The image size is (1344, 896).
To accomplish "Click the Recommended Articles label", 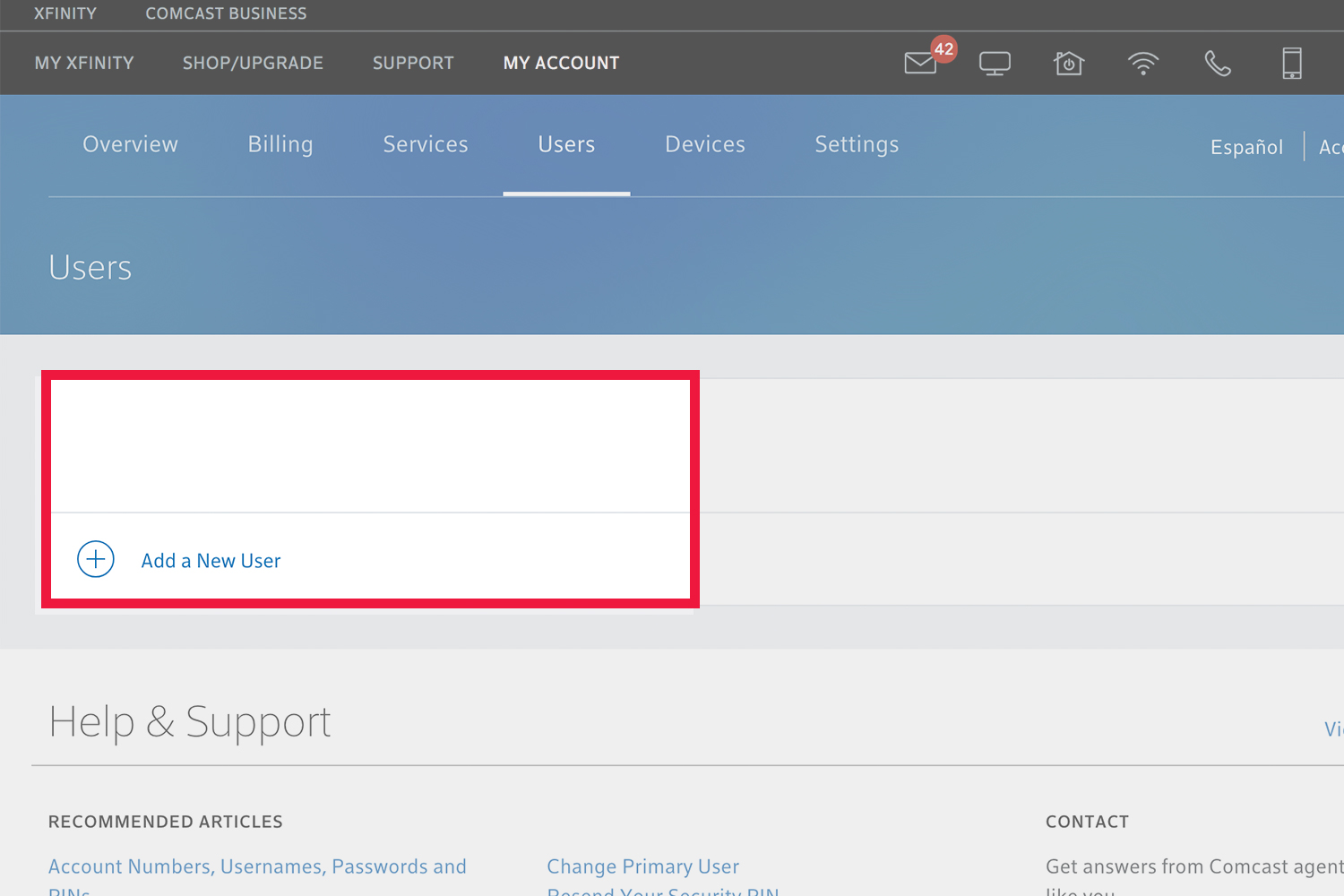I will coord(166,822).
